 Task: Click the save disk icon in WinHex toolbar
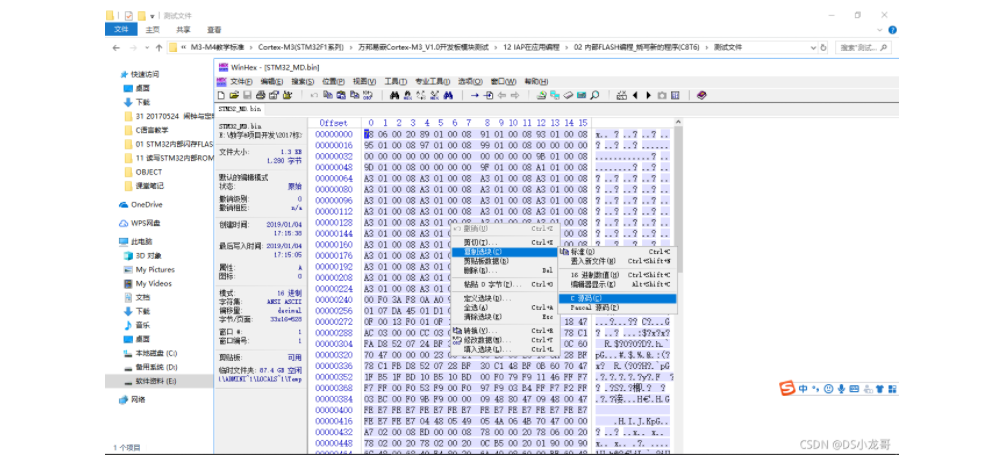[x=247, y=95]
